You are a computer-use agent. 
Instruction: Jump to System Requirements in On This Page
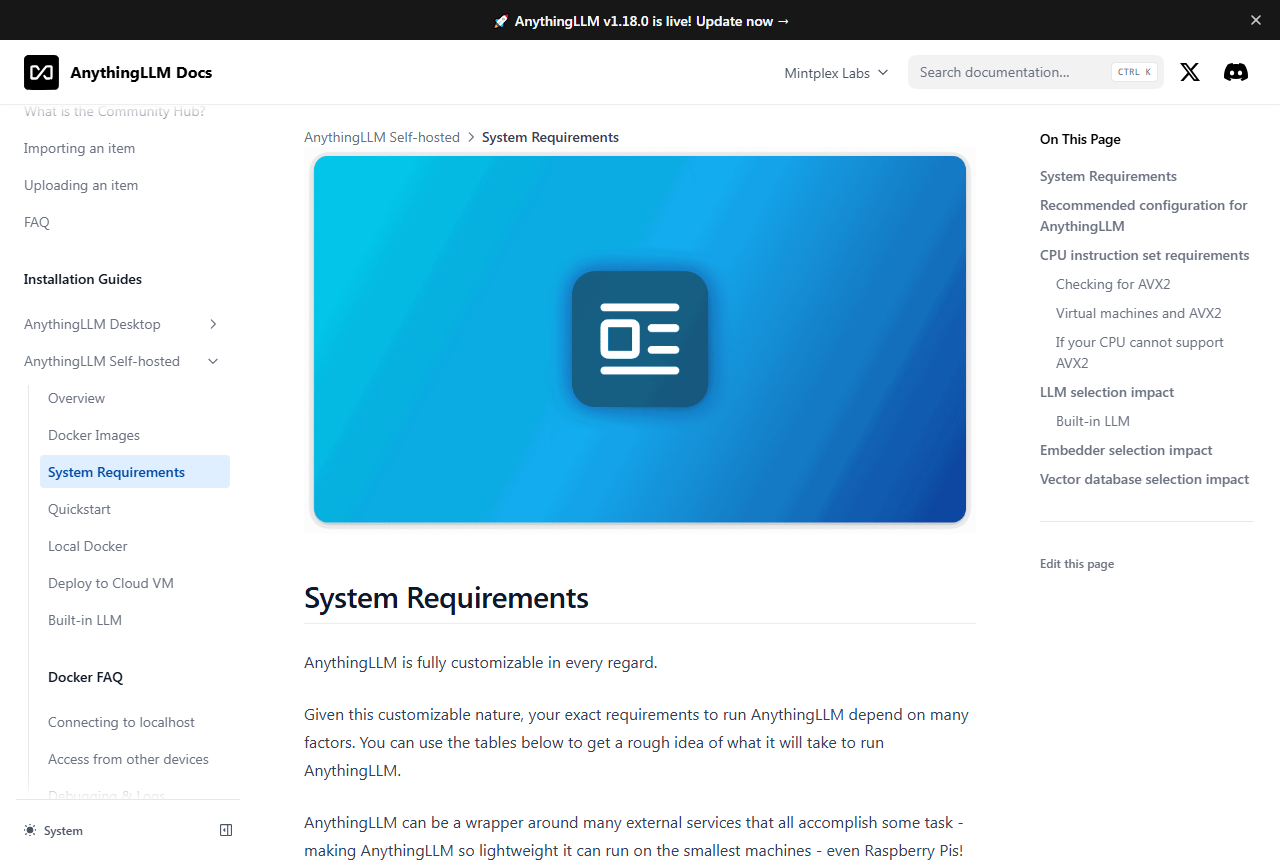[x=1108, y=176]
